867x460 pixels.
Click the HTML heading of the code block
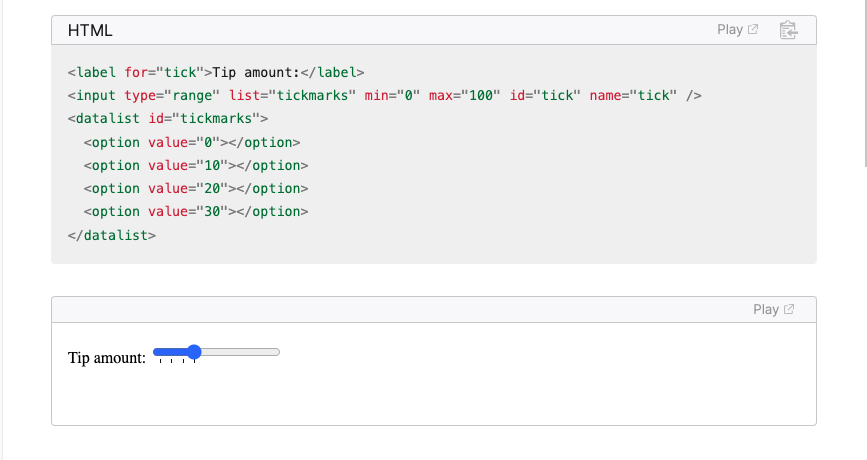90,30
